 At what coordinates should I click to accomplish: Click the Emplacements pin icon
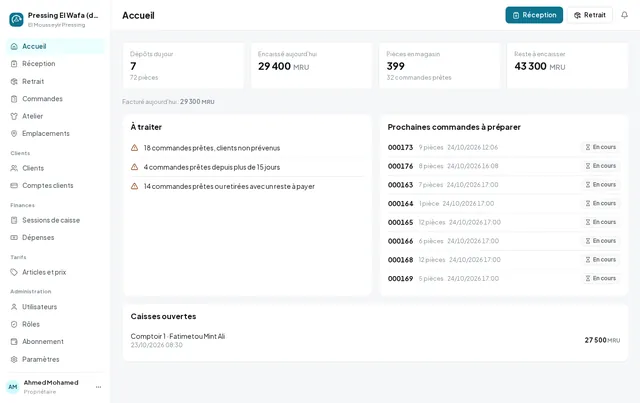click(14, 134)
